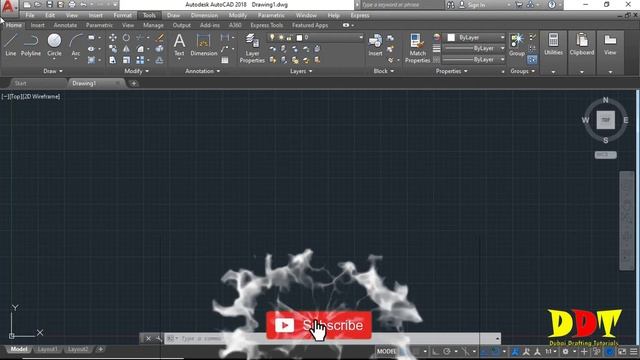This screenshot has width=640, height=360.
Task: Expand the Modify panel
Action: pyautogui.click(x=136, y=71)
